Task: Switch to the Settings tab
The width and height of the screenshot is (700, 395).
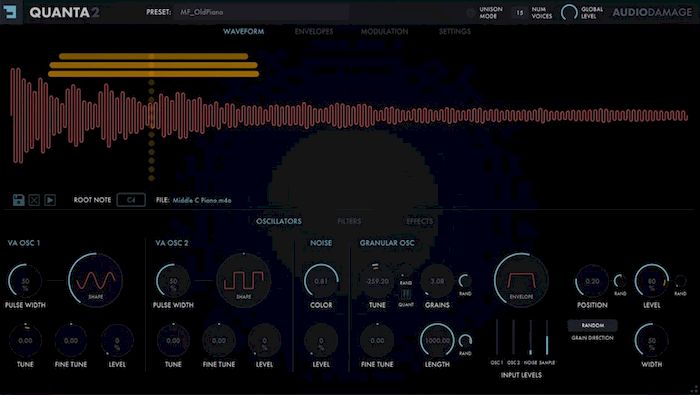Action: [455, 31]
